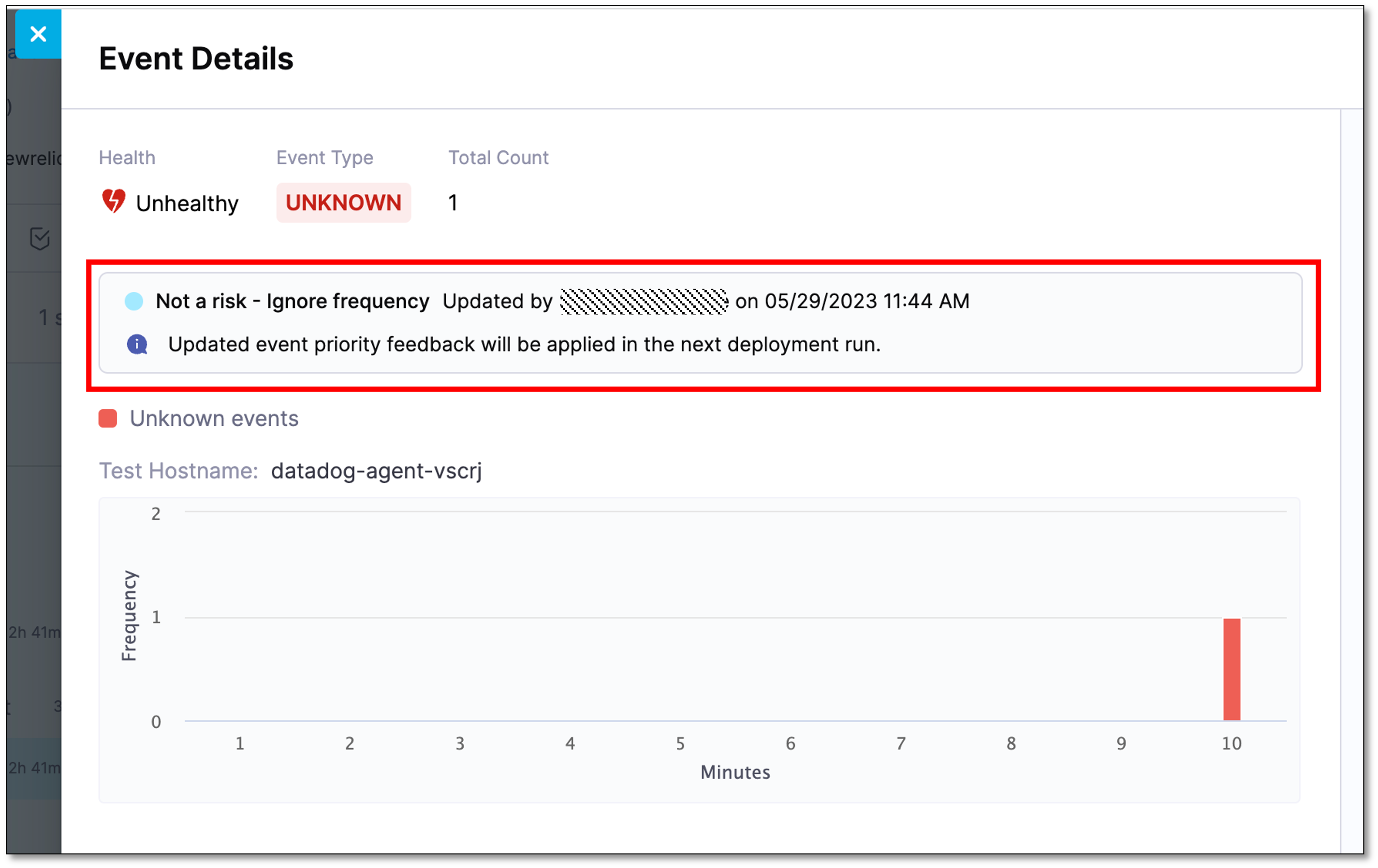Click the Unhealthy health status text
The width and height of the screenshot is (1378, 868).
187,203
